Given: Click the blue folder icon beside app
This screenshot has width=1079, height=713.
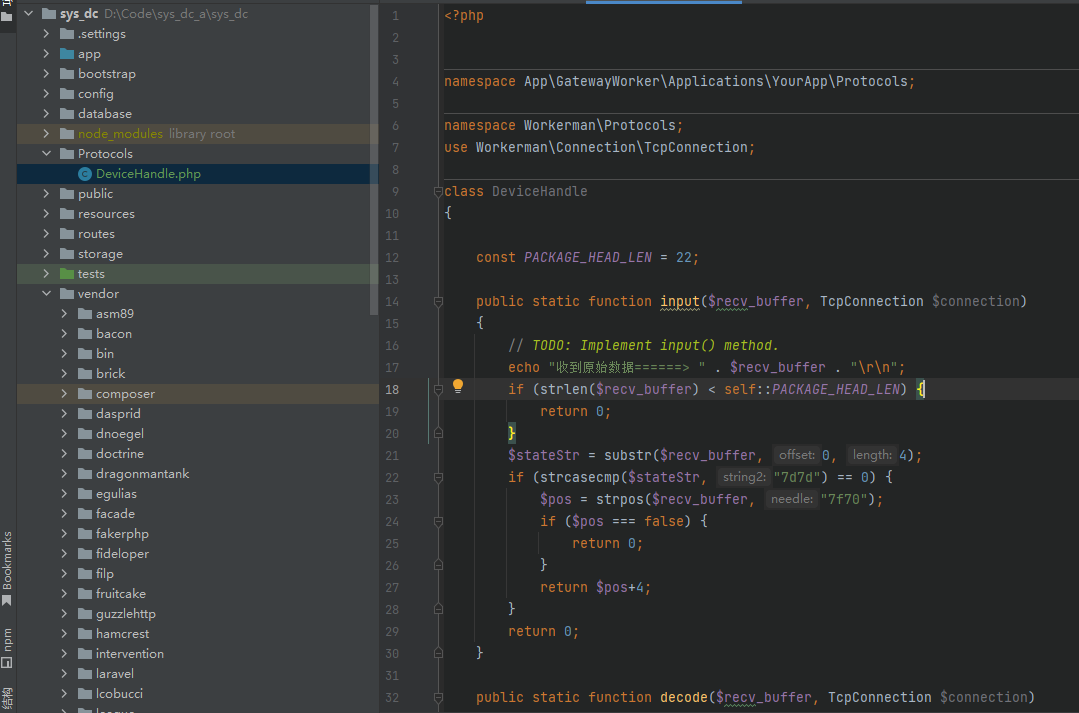Looking at the screenshot, I should click(x=67, y=54).
